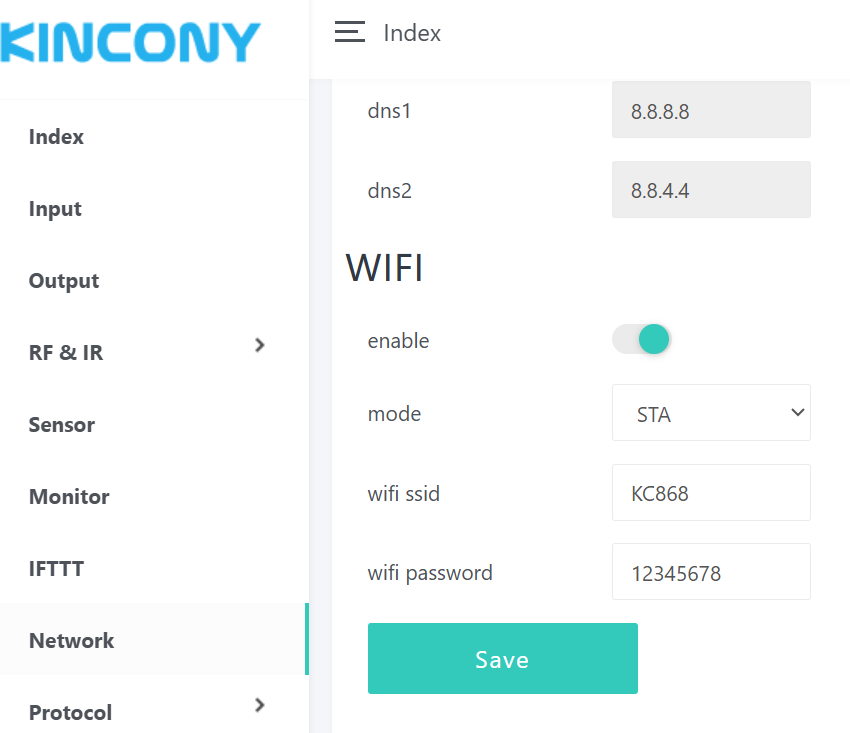Open the IFTTT sidebar entry
Image resolution: width=850 pixels, height=733 pixels.
(56, 569)
